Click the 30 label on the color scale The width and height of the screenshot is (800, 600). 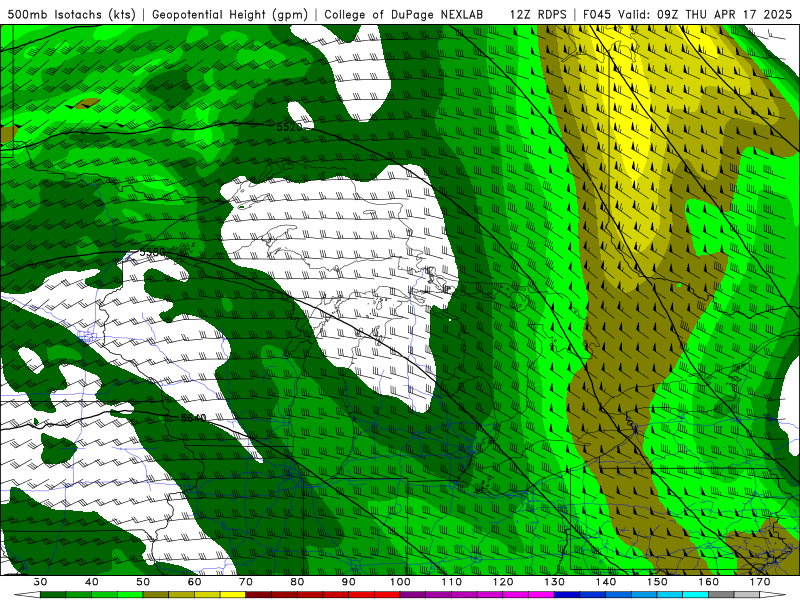pyautogui.click(x=40, y=582)
